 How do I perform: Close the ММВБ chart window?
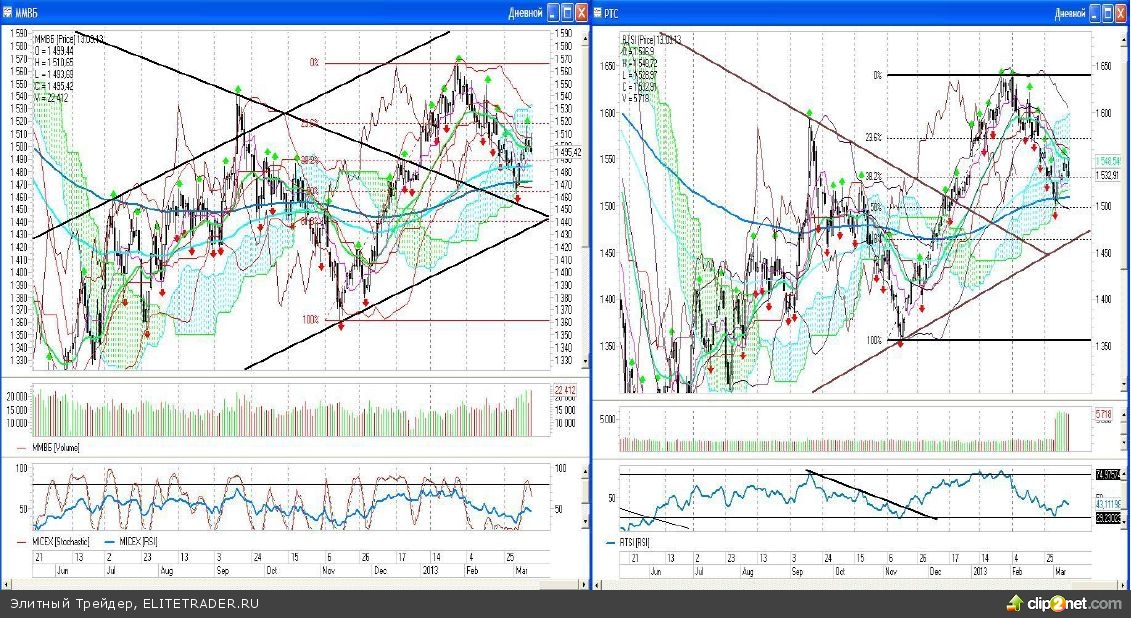pos(581,13)
